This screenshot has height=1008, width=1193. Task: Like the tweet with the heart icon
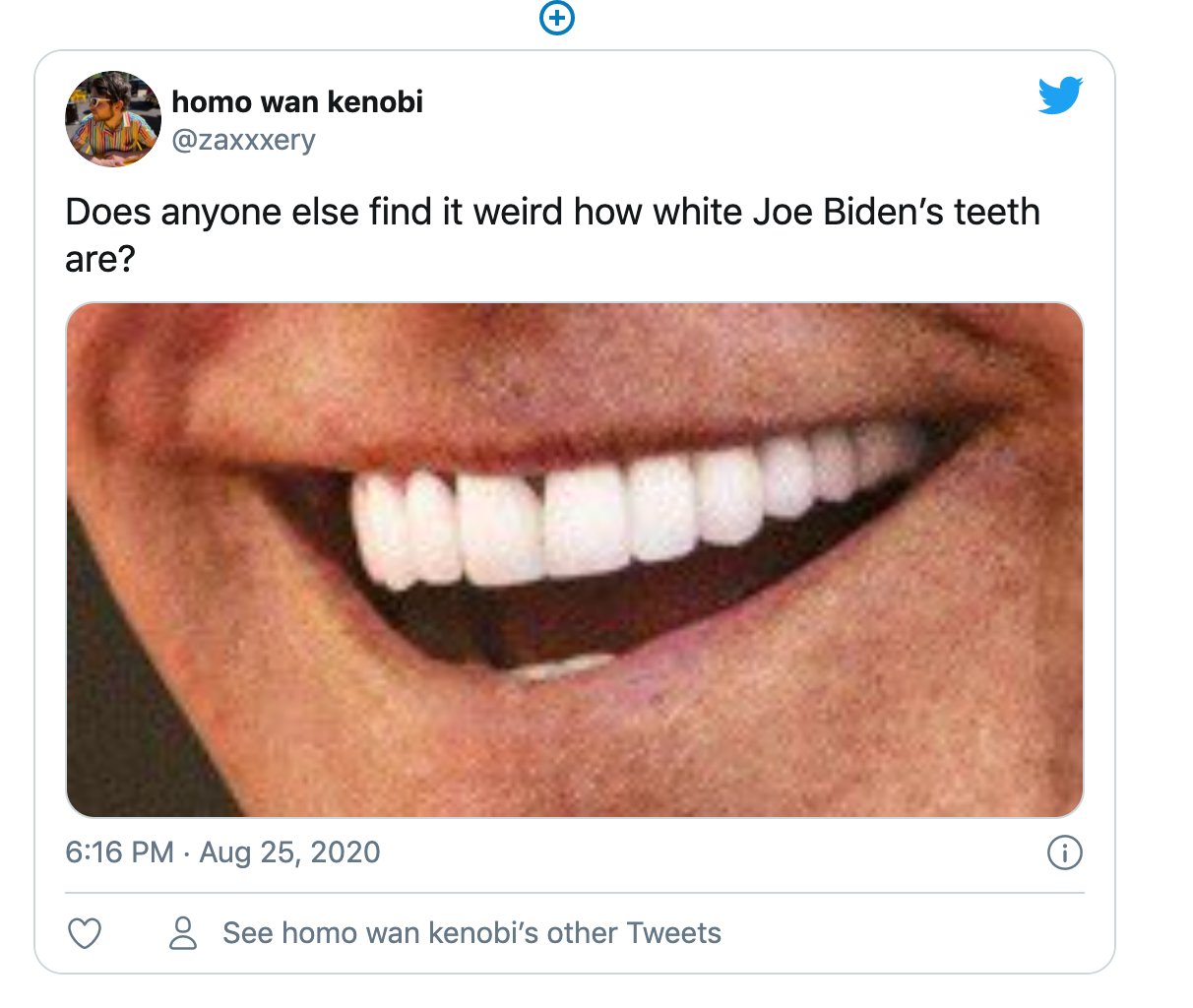[85, 933]
